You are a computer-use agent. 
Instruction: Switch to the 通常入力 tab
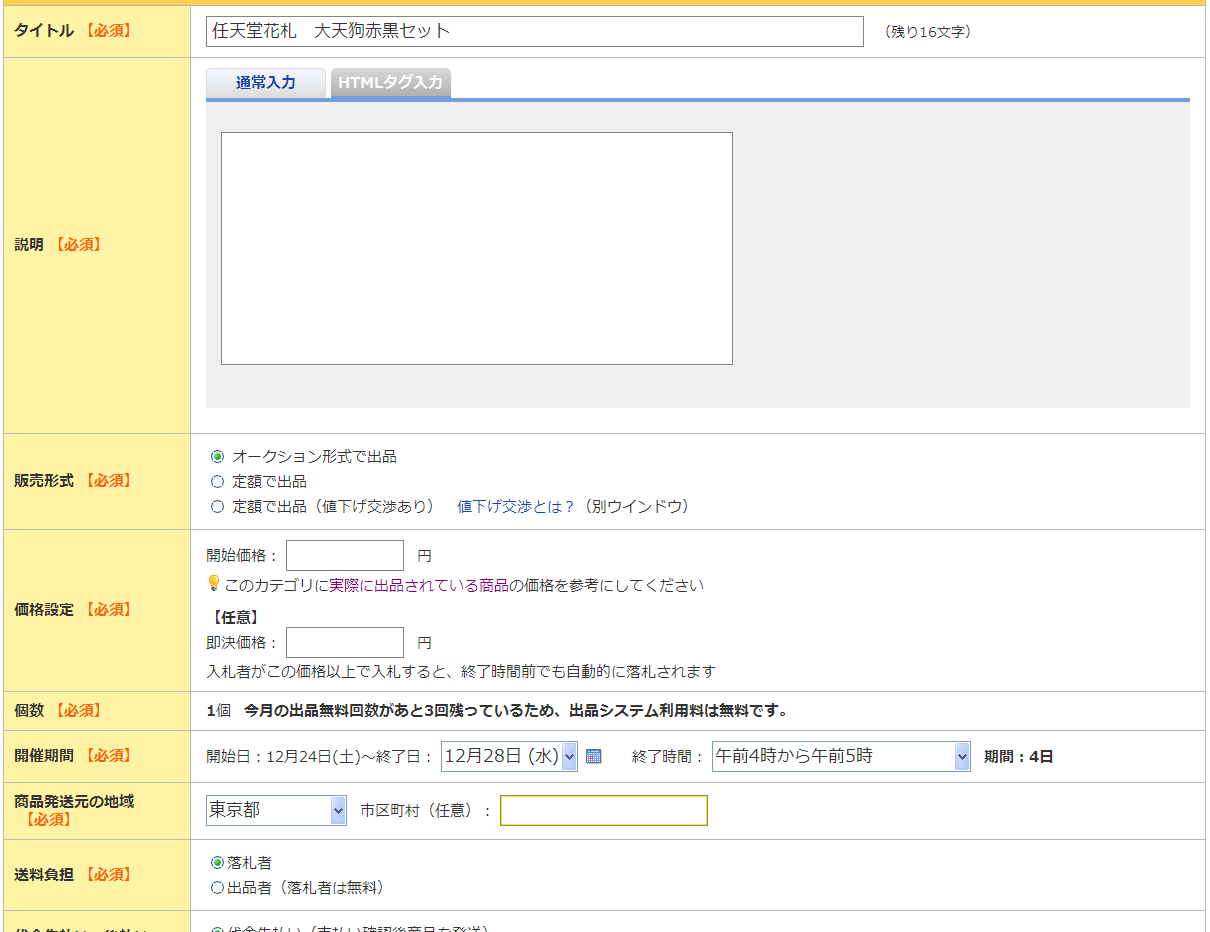coord(266,83)
